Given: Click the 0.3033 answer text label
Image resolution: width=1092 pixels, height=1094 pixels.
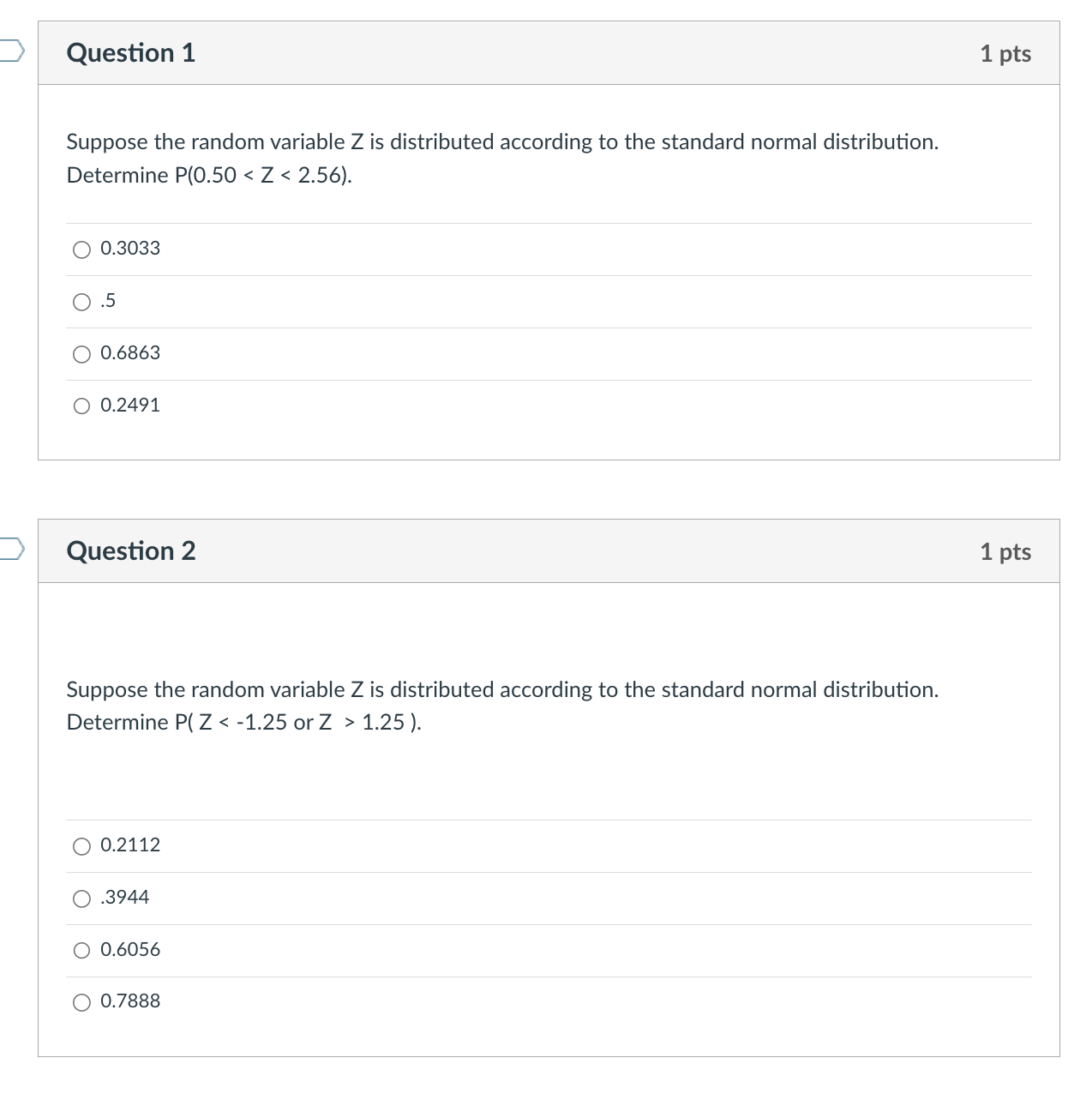Looking at the screenshot, I should pos(129,249).
